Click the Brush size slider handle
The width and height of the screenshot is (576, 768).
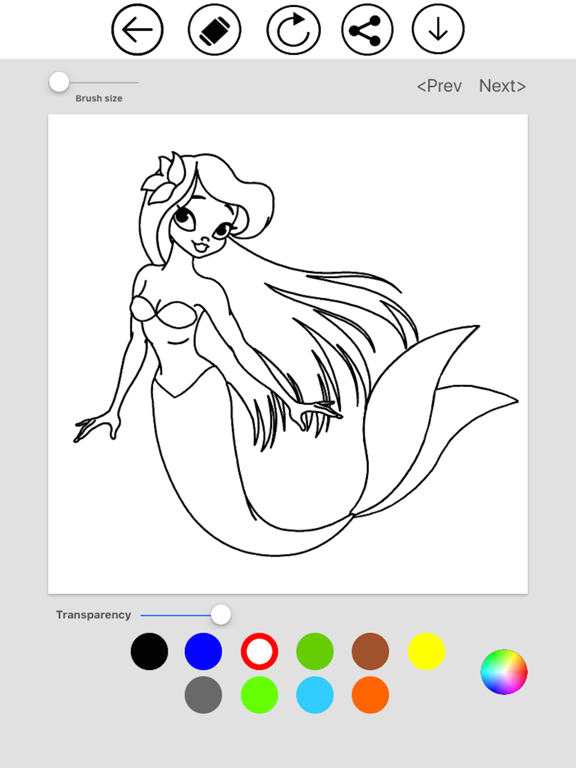(x=59, y=82)
